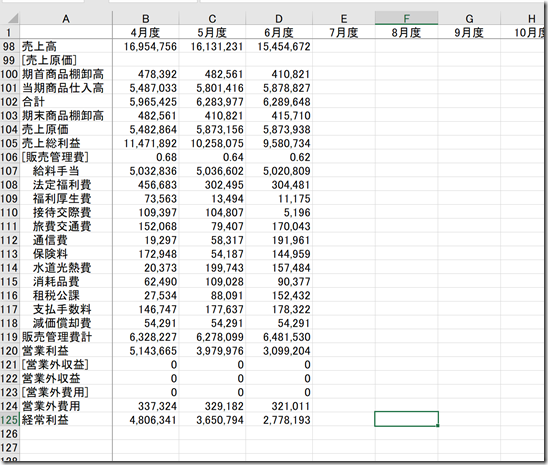Click cell with value 321,011

(x=279, y=406)
